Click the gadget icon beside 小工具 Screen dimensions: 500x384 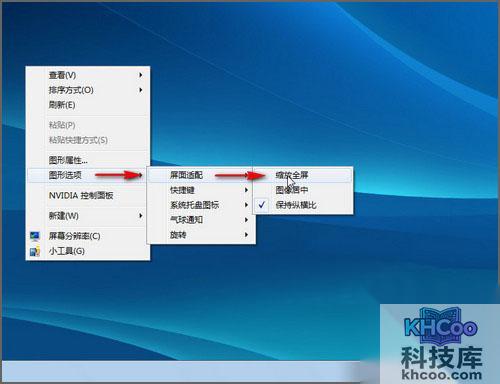(x=35, y=251)
